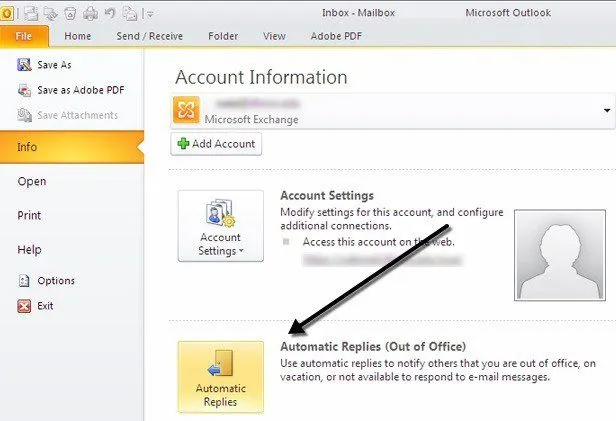The width and height of the screenshot is (616, 421).
Task: Click the folder update icon in quick access toolbar
Action: (51, 14)
